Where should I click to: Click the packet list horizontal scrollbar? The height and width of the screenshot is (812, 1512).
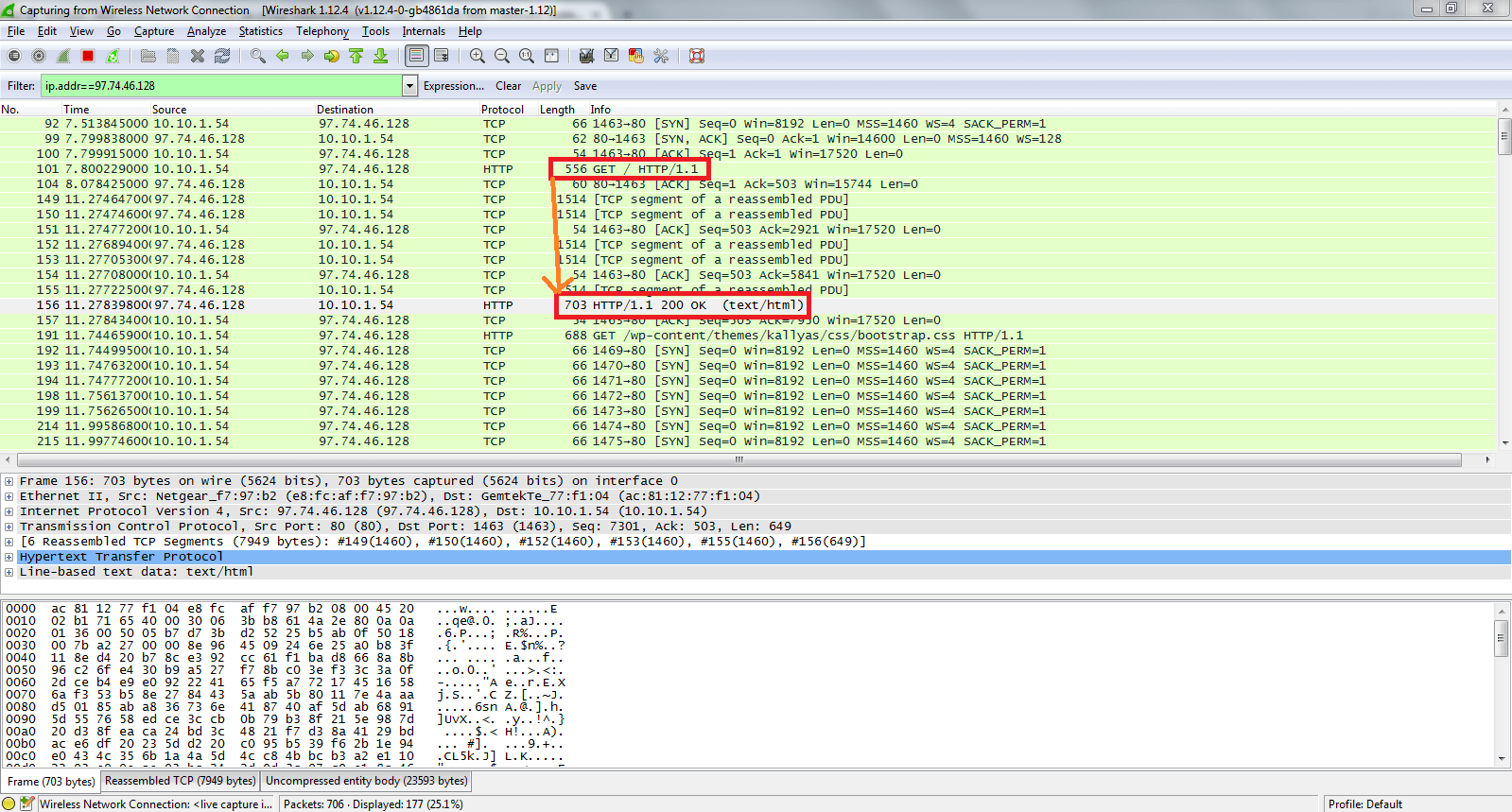click(739, 460)
